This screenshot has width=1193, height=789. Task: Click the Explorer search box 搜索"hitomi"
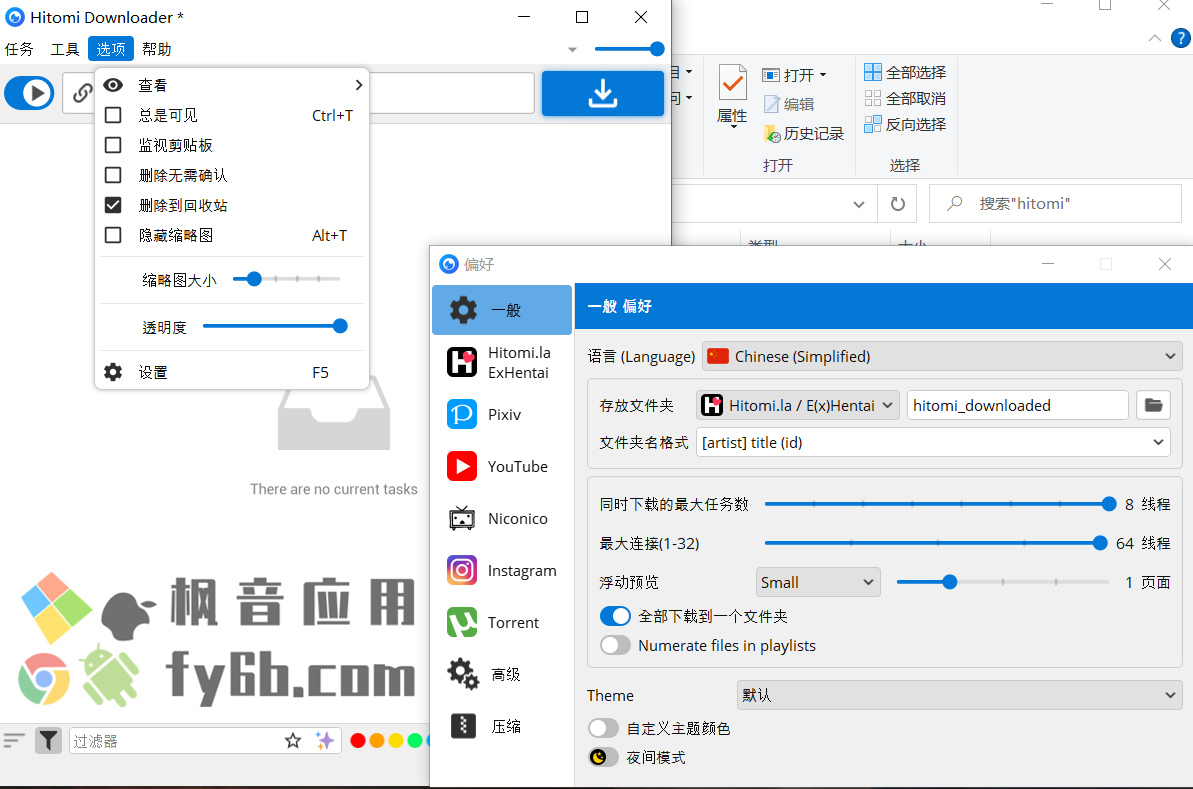pos(1055,204)
